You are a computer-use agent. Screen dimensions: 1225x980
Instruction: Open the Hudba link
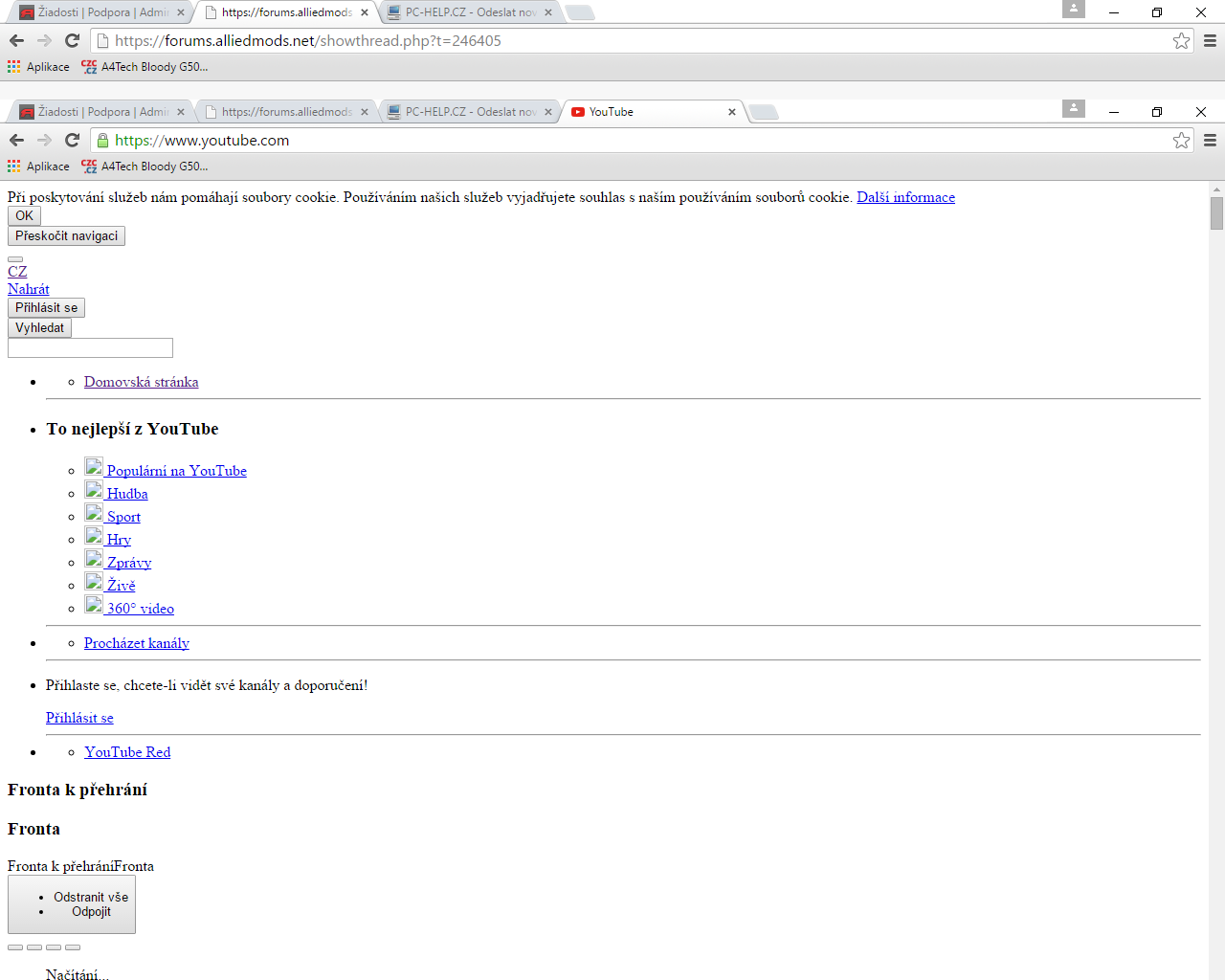(x=127, y=494)
